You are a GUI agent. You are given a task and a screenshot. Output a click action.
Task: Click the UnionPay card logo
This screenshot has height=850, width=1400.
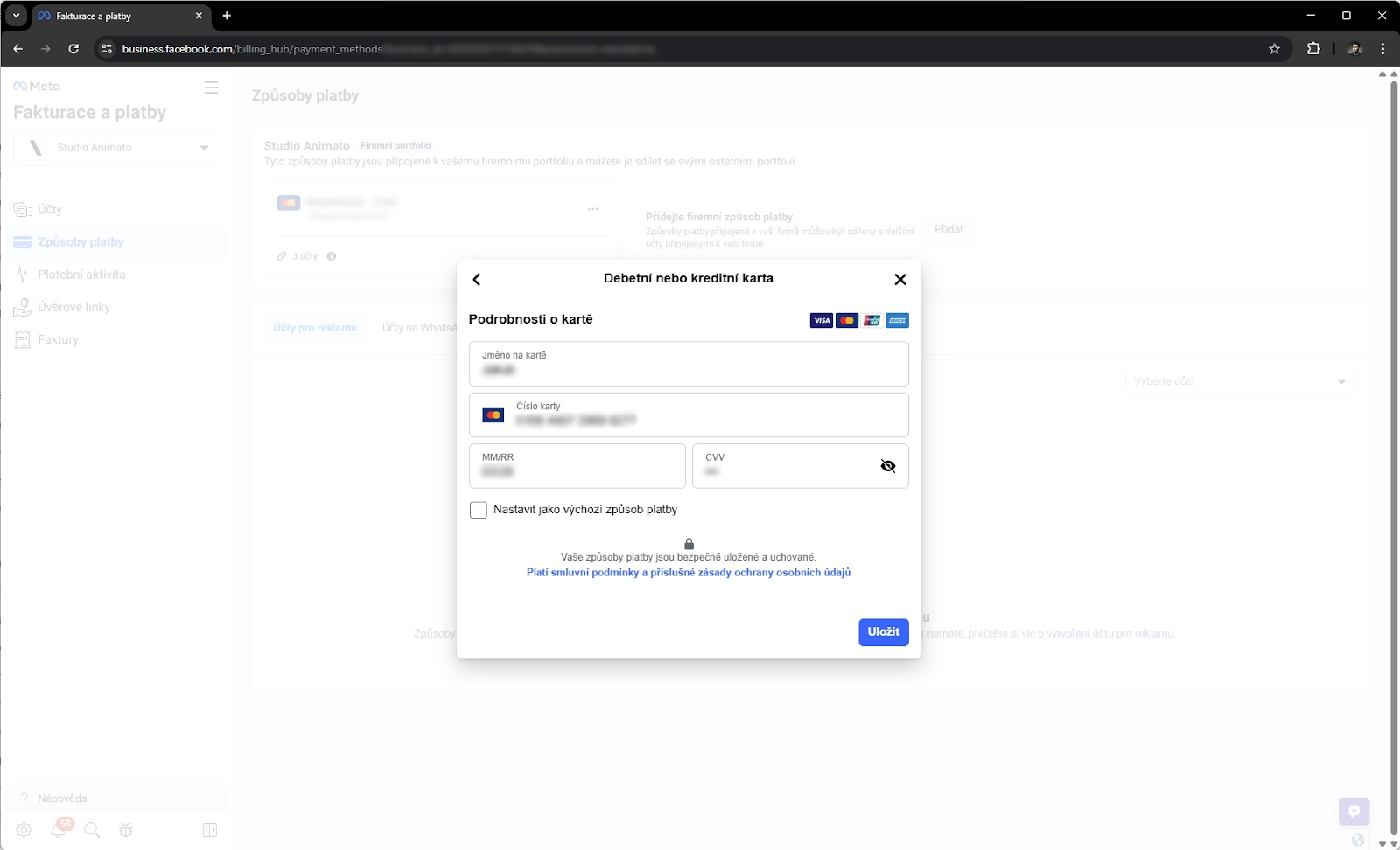coord(871,320)
